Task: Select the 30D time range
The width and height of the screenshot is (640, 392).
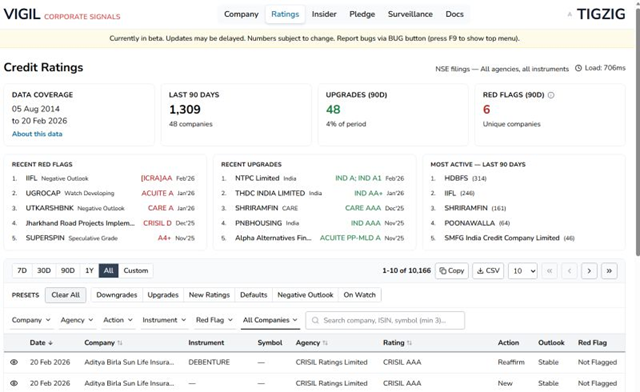Action: pos(44,271)
